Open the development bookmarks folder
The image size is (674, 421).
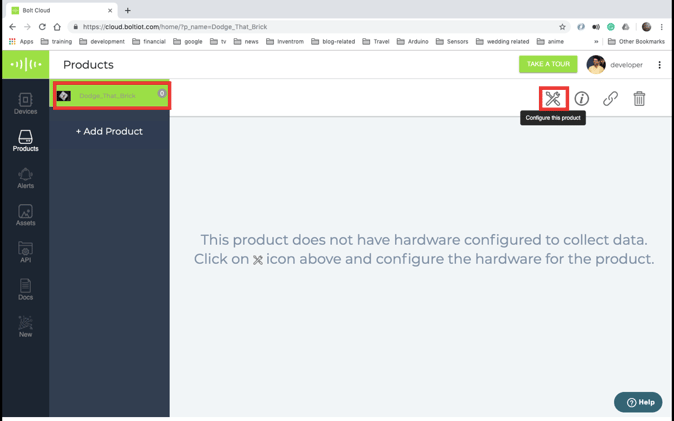pos(102,42)
